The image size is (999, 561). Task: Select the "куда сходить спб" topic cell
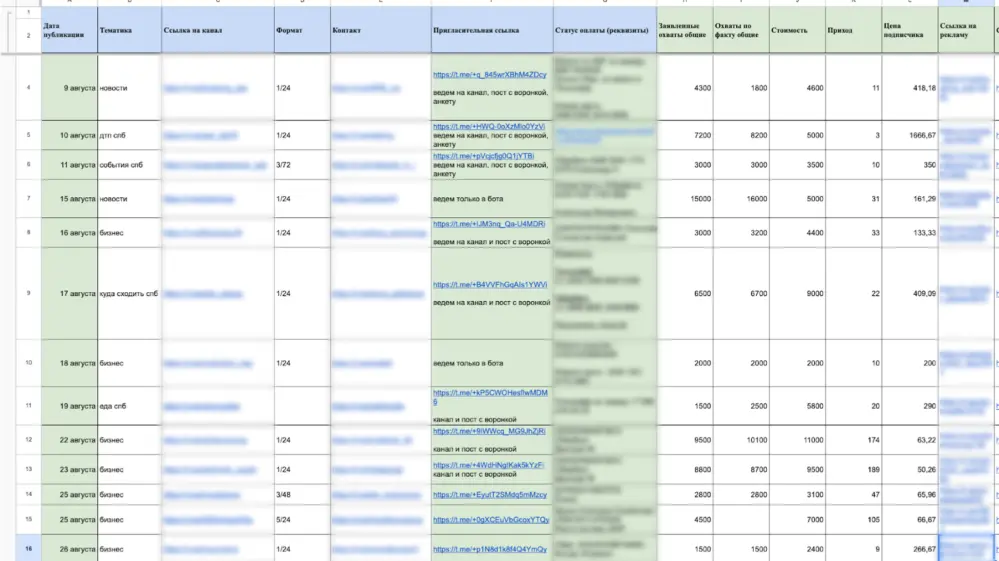(129, 294)
